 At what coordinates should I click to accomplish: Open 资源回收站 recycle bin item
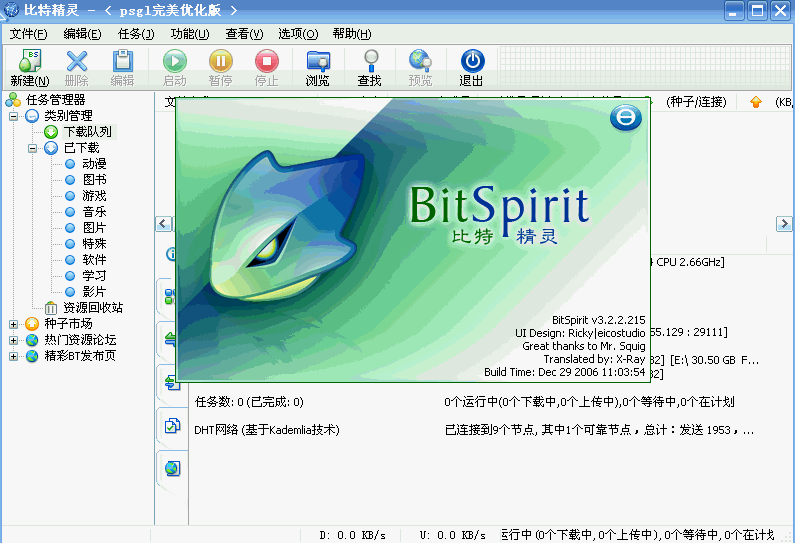click(93, 307)
